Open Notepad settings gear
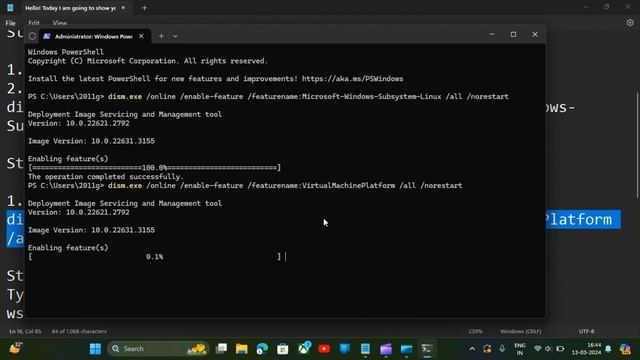Viewport: 640px width, 360px height. [x=630, y=23]
